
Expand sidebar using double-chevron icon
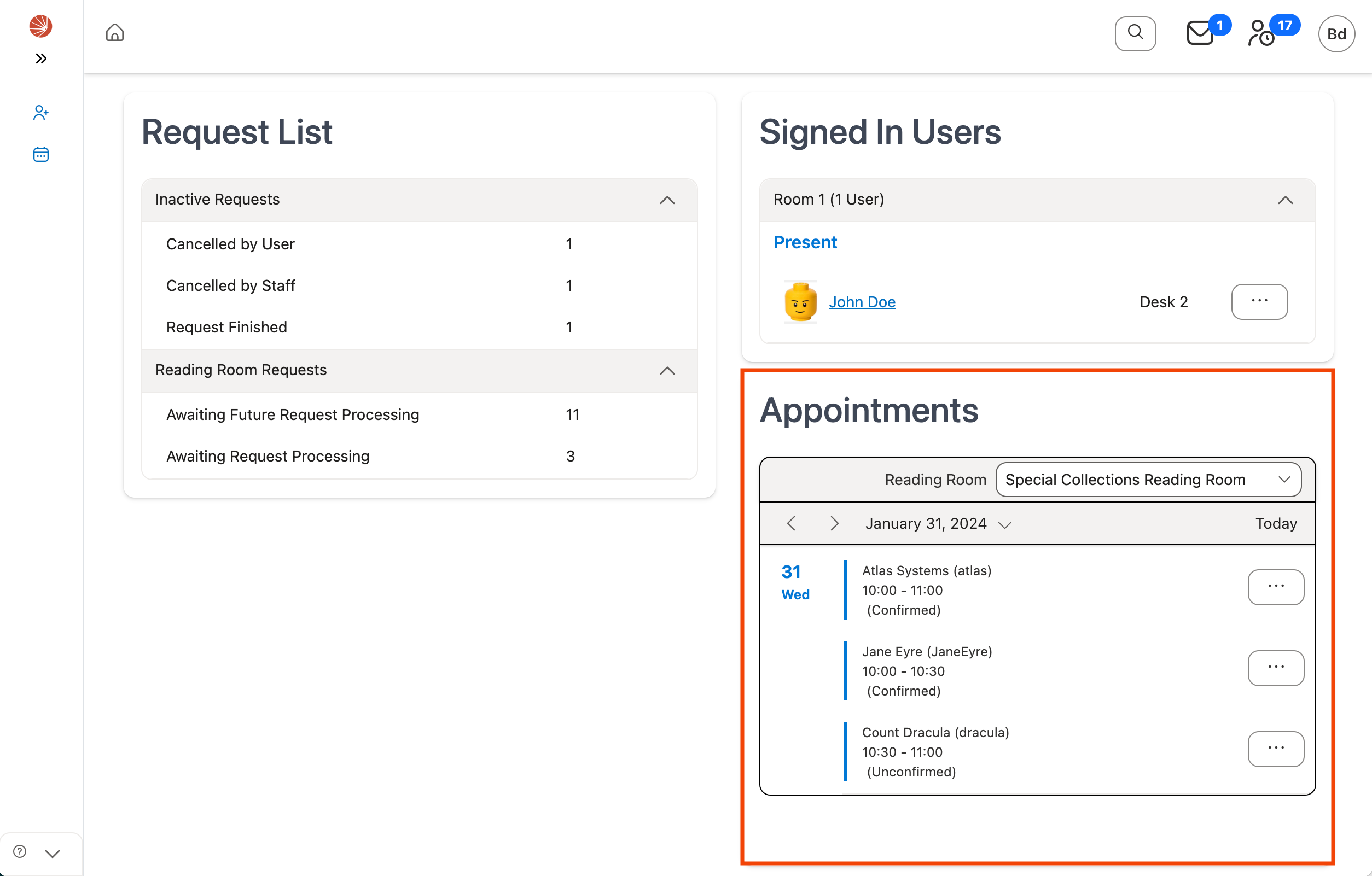coord(40,58)
